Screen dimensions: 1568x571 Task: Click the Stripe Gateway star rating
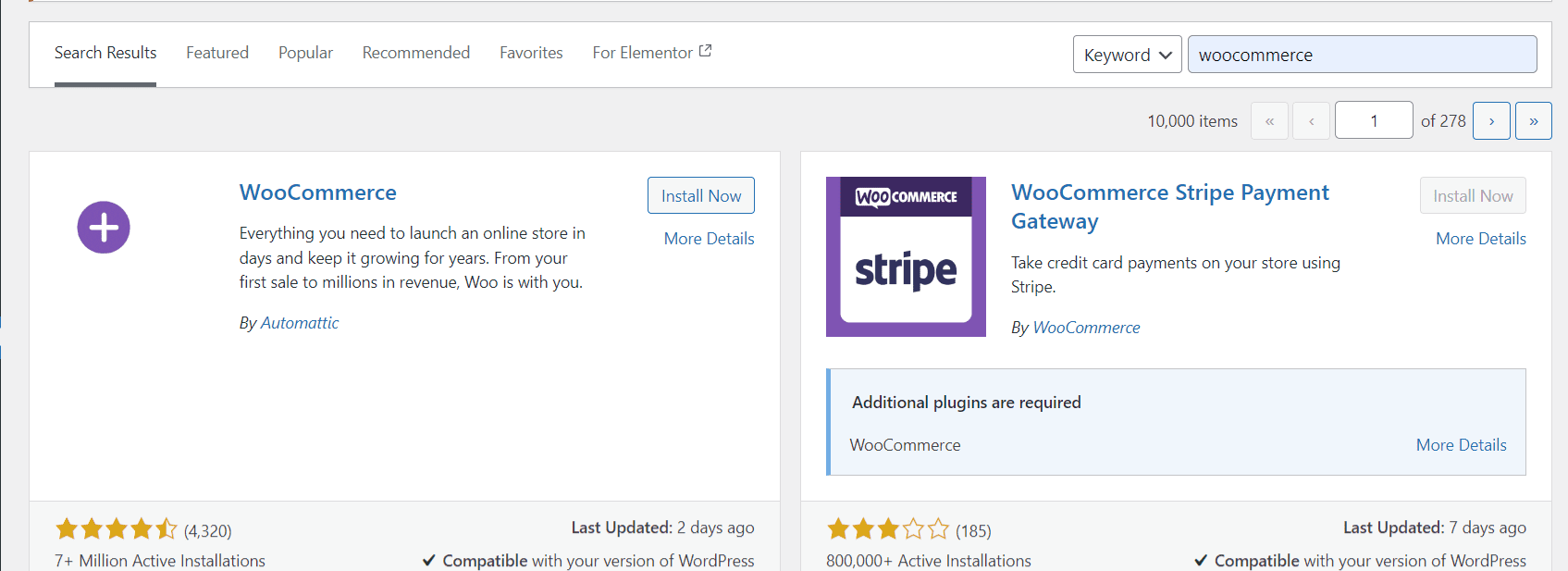[888, 529]
